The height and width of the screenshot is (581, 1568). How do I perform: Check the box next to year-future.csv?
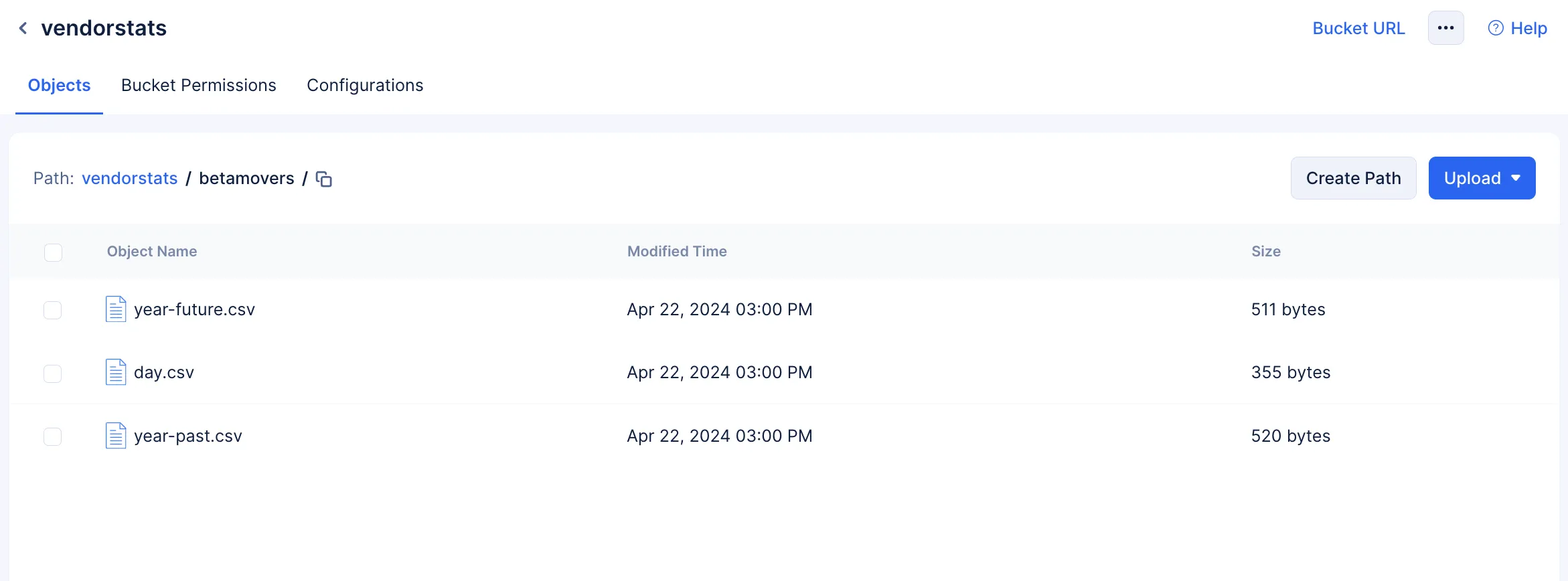[53, 310]
